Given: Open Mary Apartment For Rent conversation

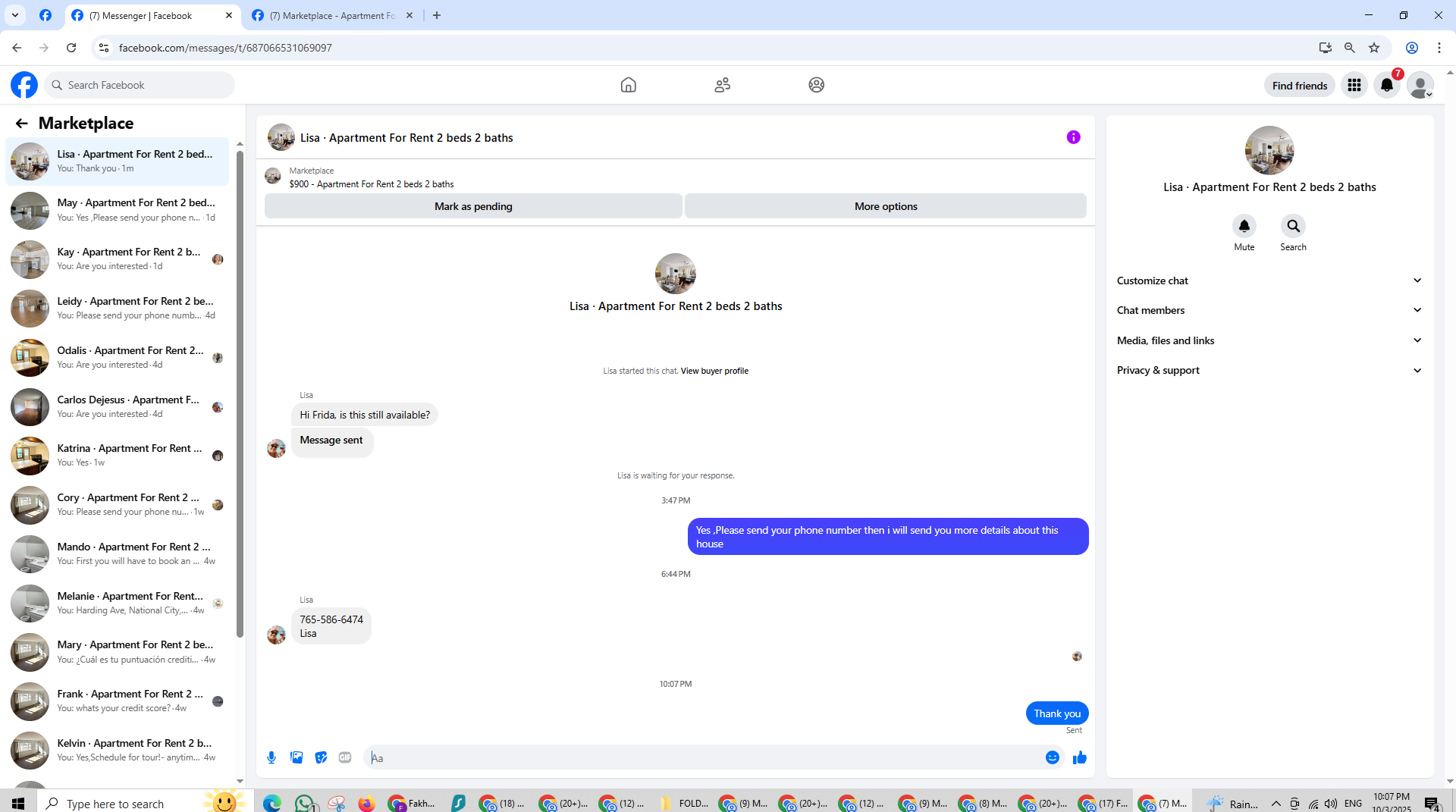Looking at the screenshot, I should [x=118, y=652].
